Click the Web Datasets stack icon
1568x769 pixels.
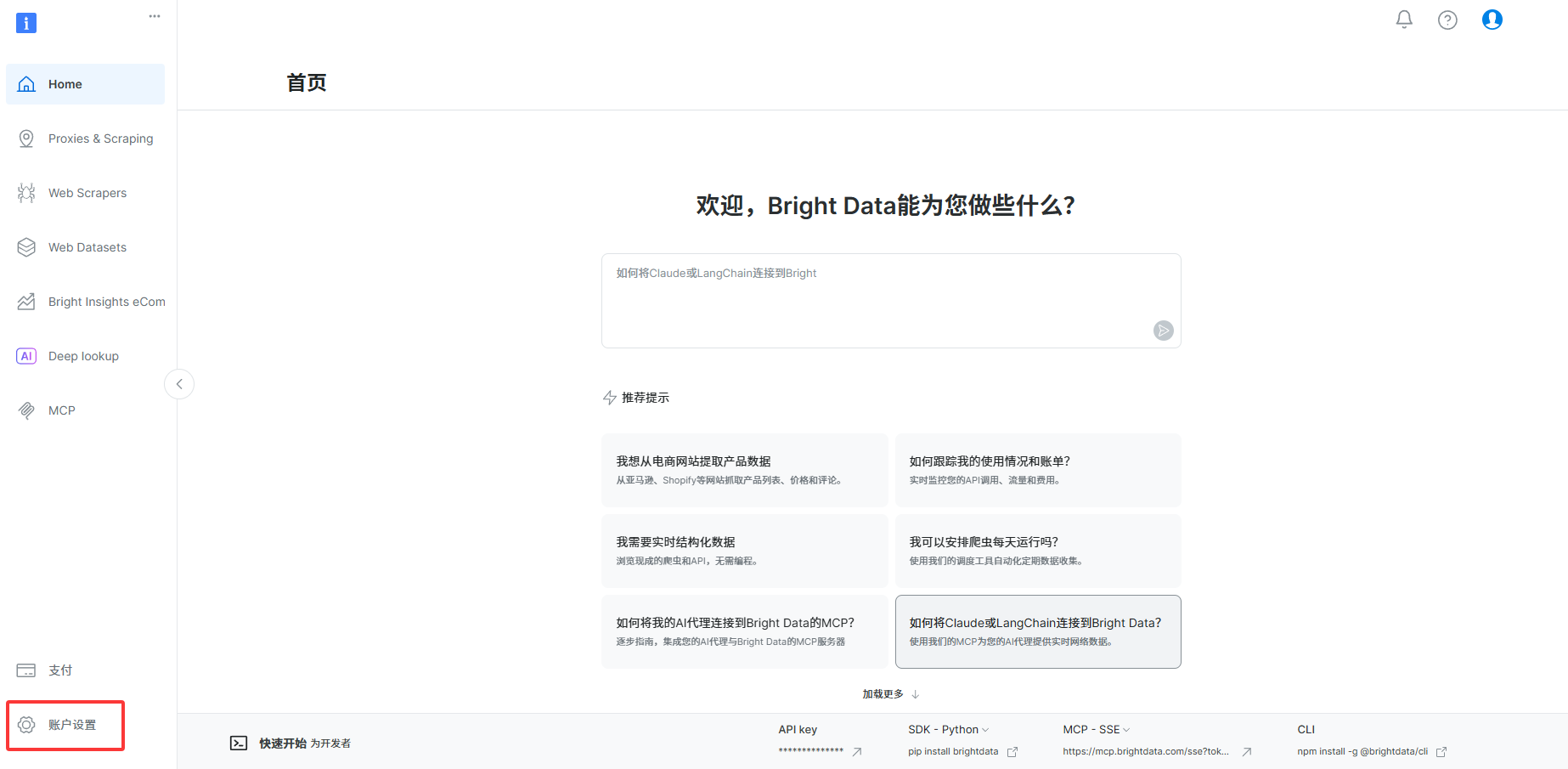coord(26,247)
